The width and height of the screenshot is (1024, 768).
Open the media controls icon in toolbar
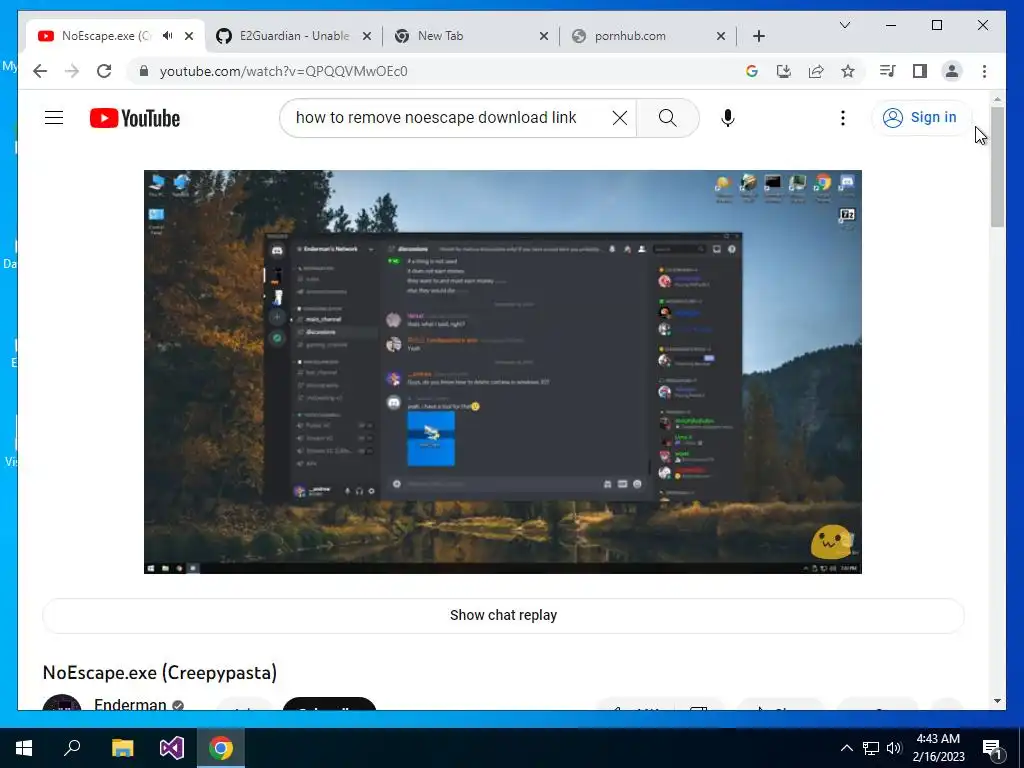point(888,71)
